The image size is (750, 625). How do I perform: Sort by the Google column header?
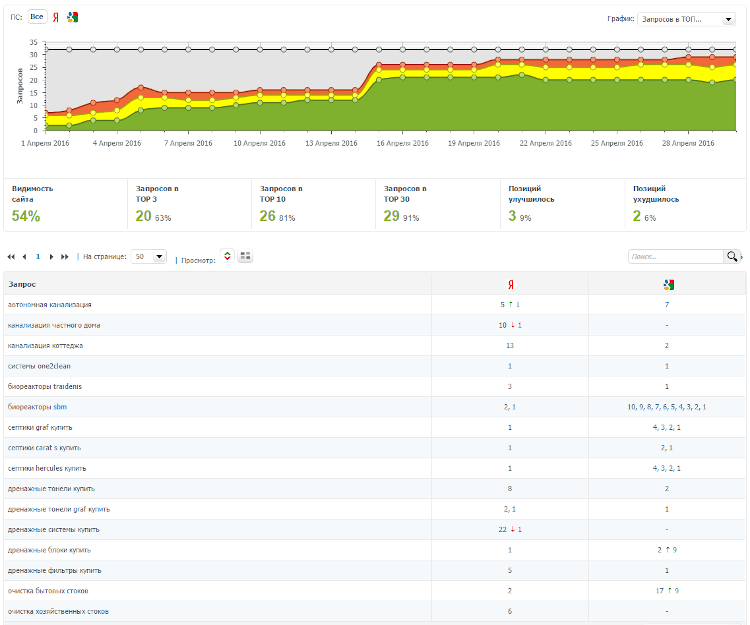click(667, 284)
